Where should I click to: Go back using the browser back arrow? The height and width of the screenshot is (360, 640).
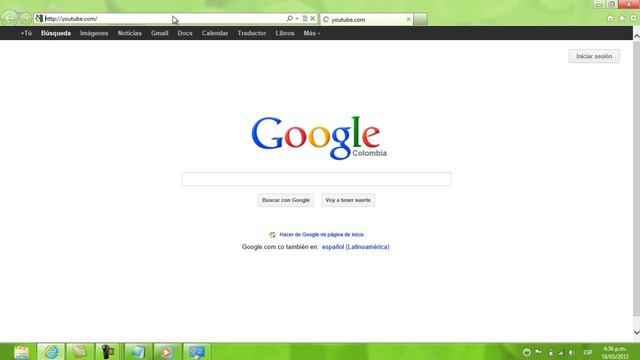[x=9, y=18]
